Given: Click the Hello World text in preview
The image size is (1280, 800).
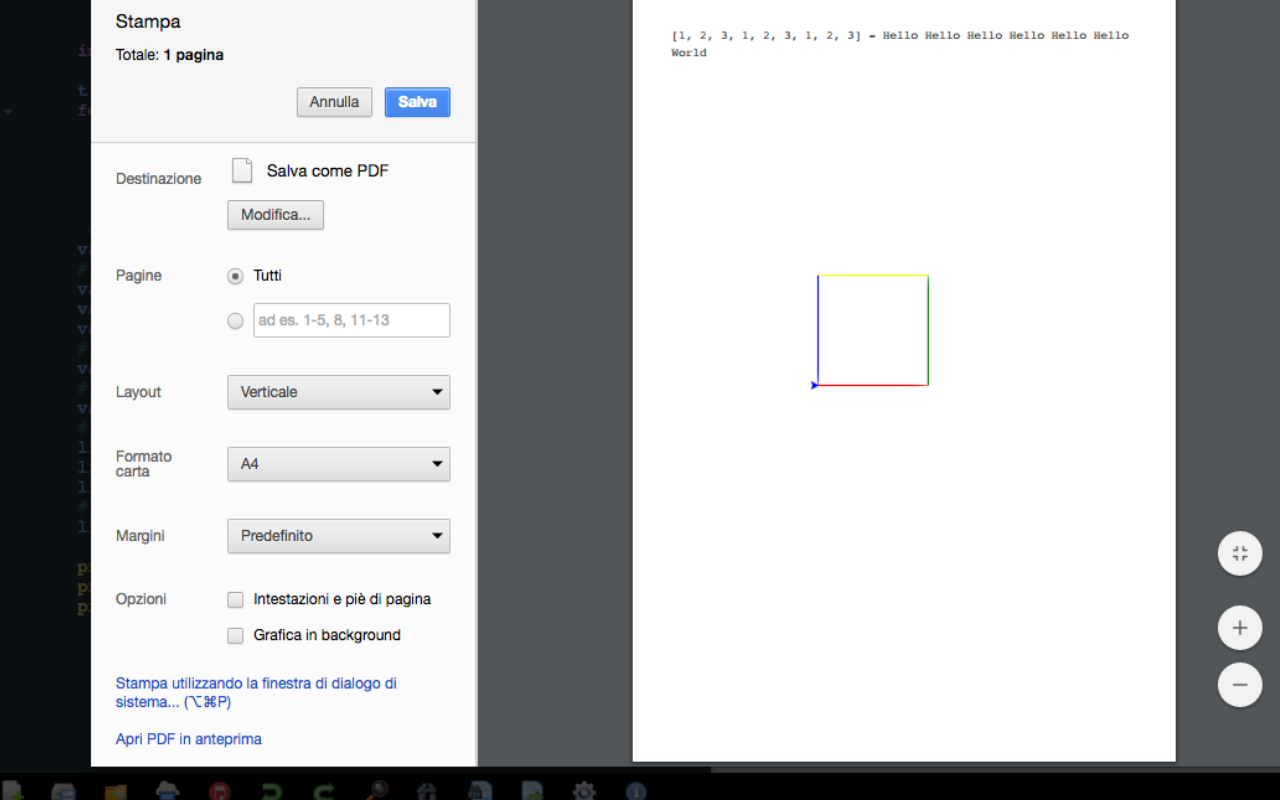Looking at the screenshot, I should click(x=900, y=44).
